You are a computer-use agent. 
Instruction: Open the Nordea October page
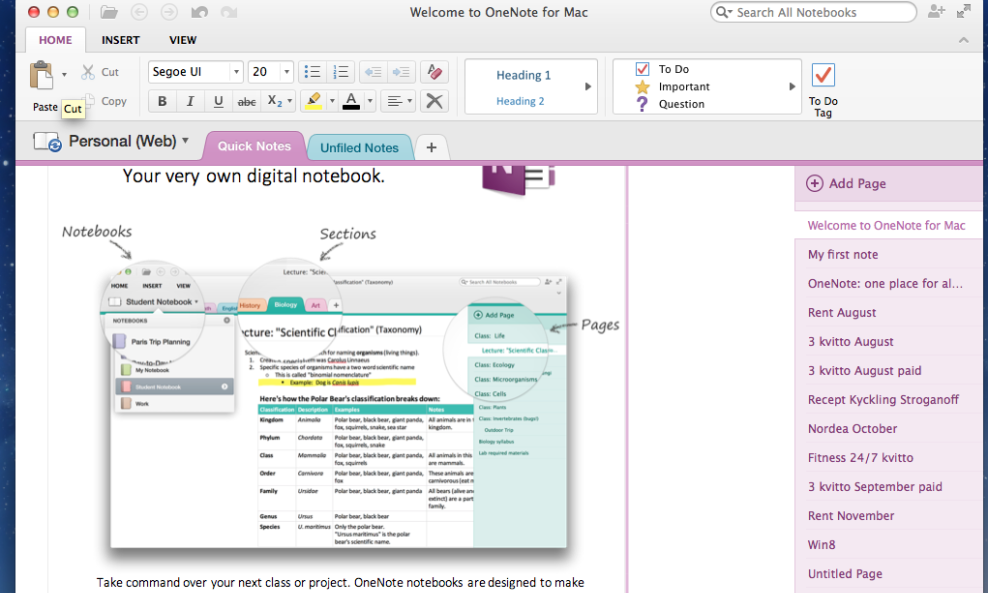click(888, 429)
